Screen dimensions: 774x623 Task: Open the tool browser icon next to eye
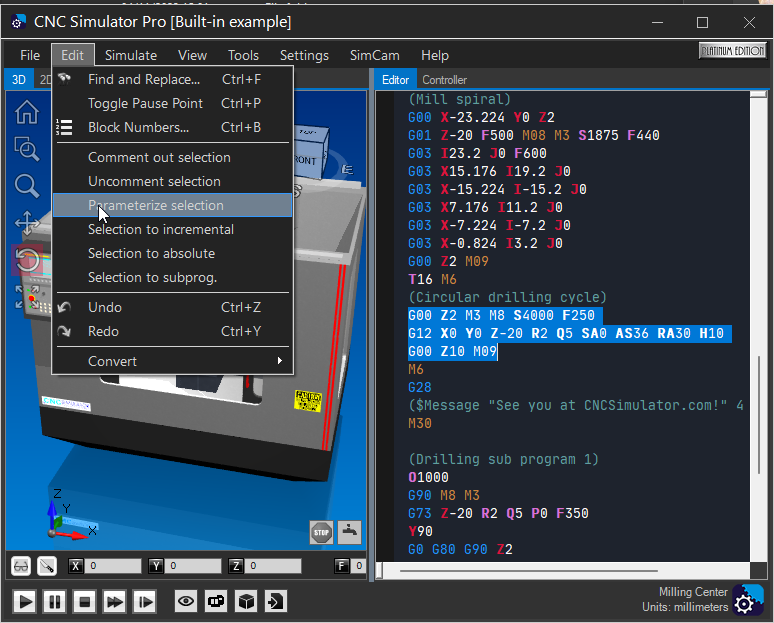tap(216, 601)
